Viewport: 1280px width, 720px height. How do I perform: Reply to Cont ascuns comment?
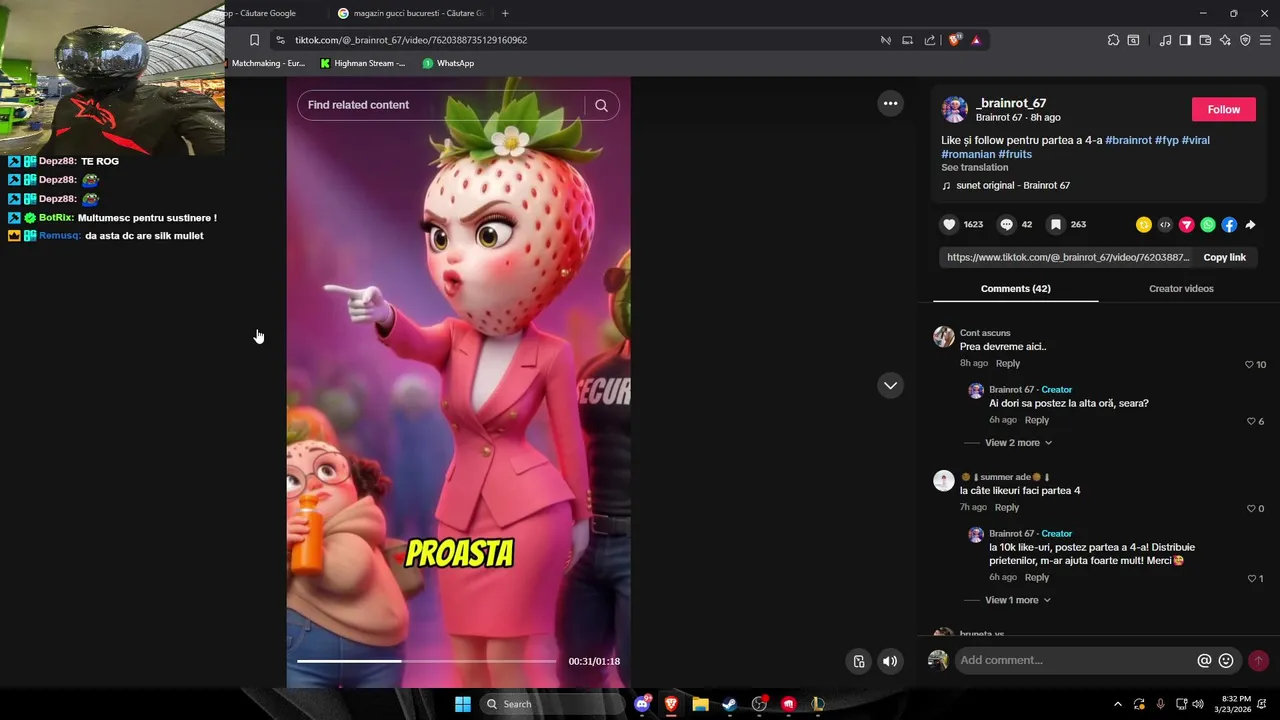[x=1008, y=364]
